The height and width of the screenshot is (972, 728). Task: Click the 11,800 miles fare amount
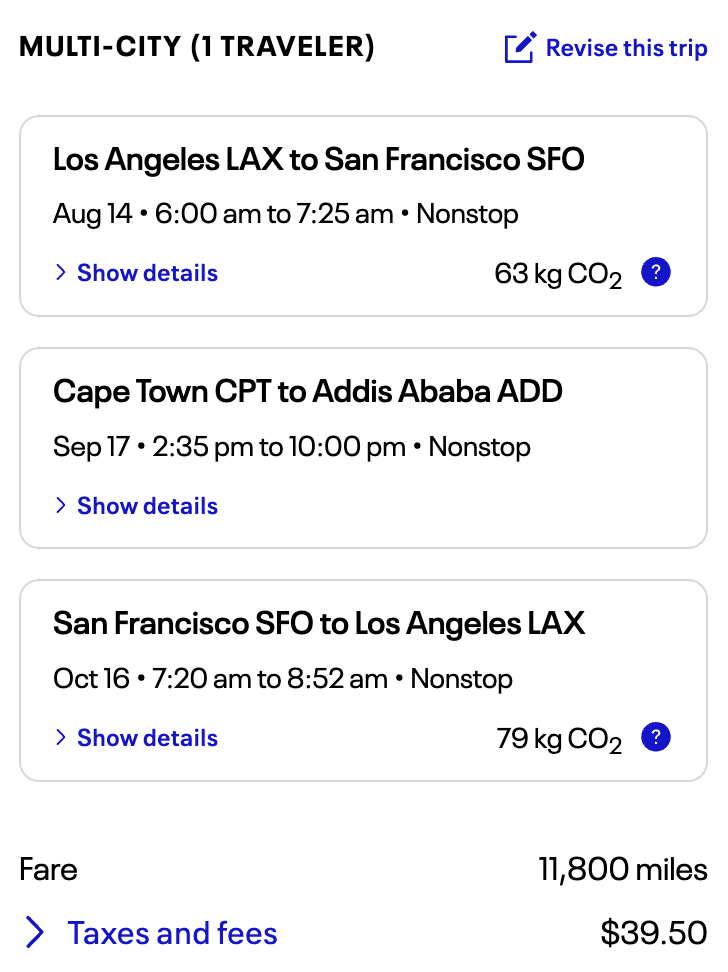click(x=623, y=870)
